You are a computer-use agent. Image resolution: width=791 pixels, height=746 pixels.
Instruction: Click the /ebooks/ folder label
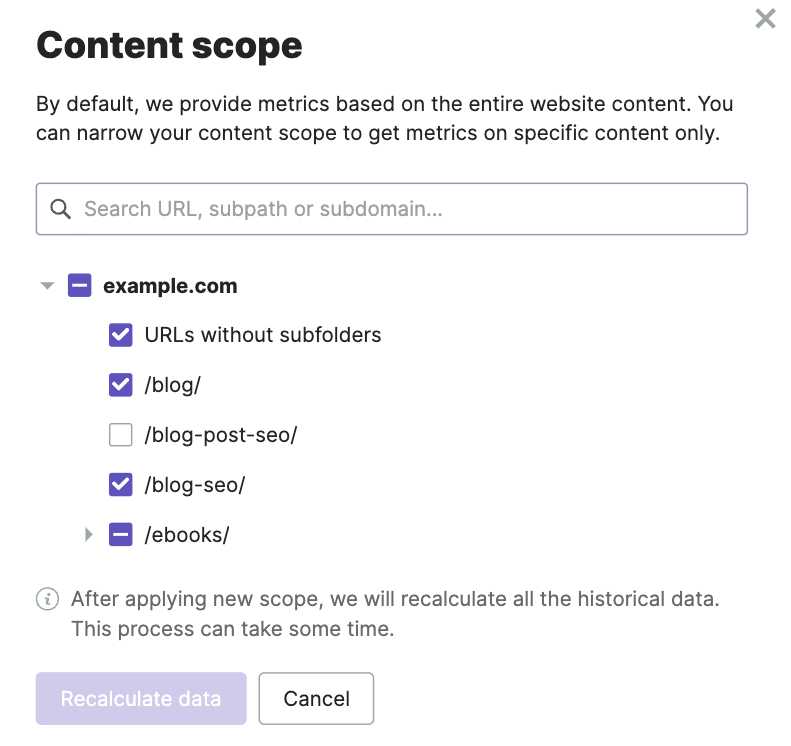coord(187,535)
